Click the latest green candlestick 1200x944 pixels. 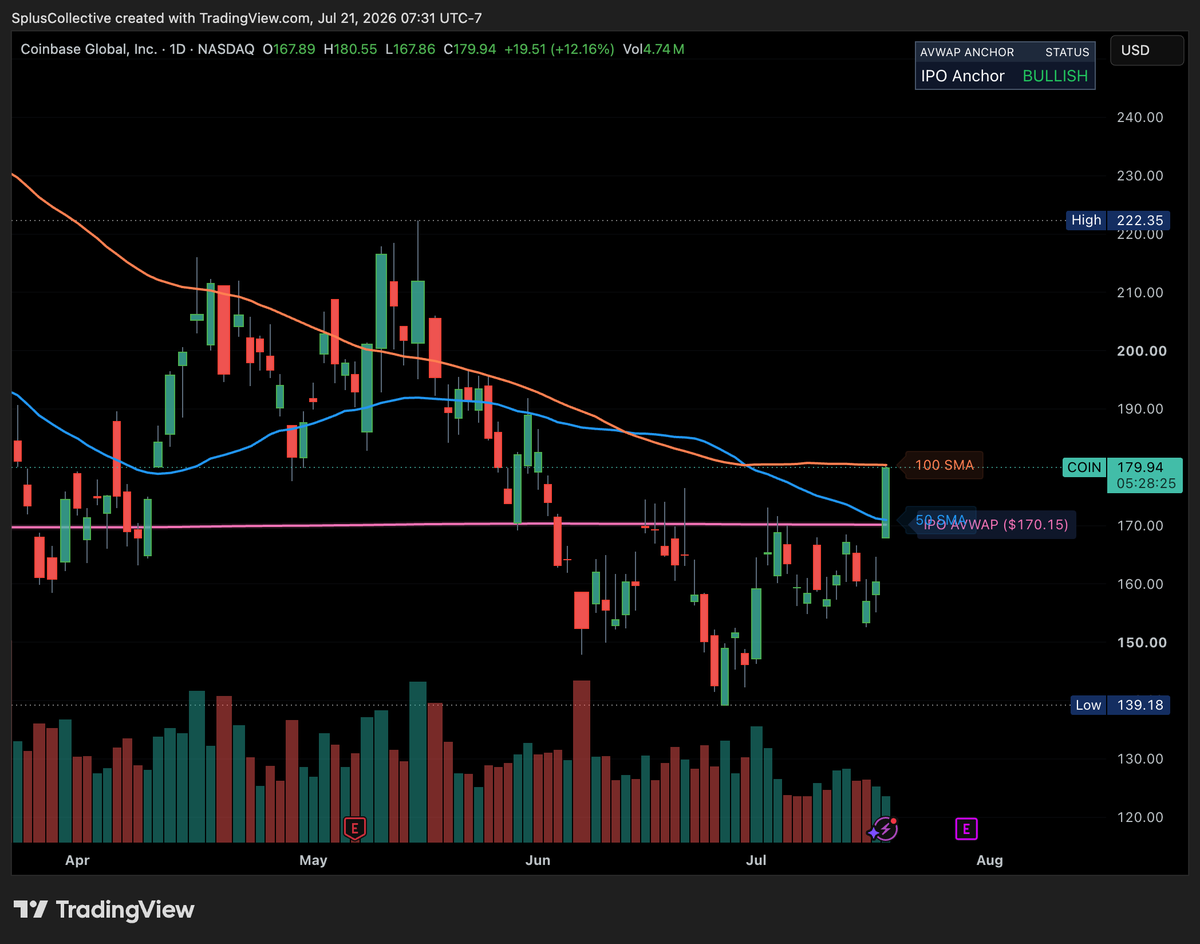886,503
